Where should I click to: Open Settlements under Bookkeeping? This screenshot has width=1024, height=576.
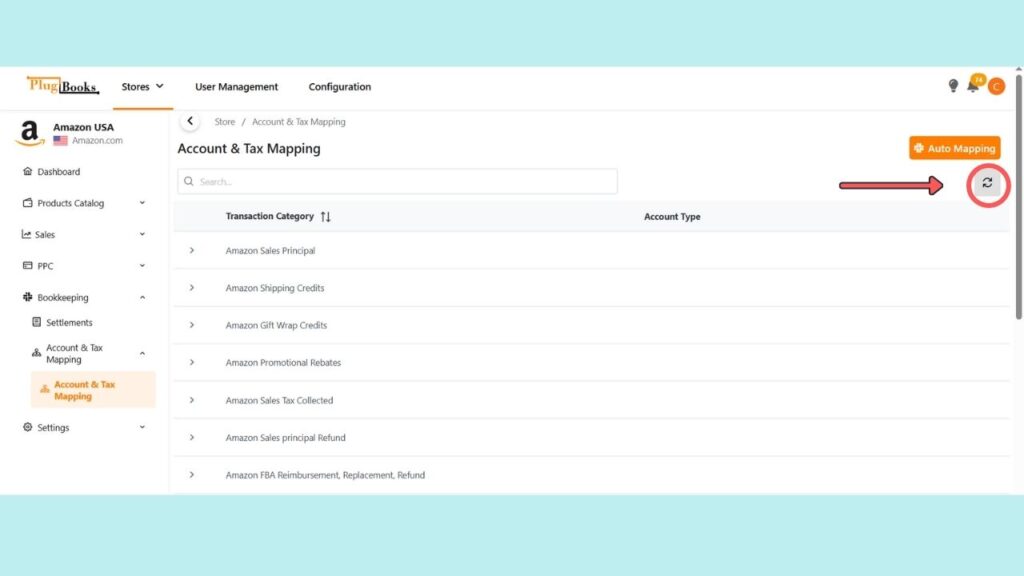(x=69, y=323)
